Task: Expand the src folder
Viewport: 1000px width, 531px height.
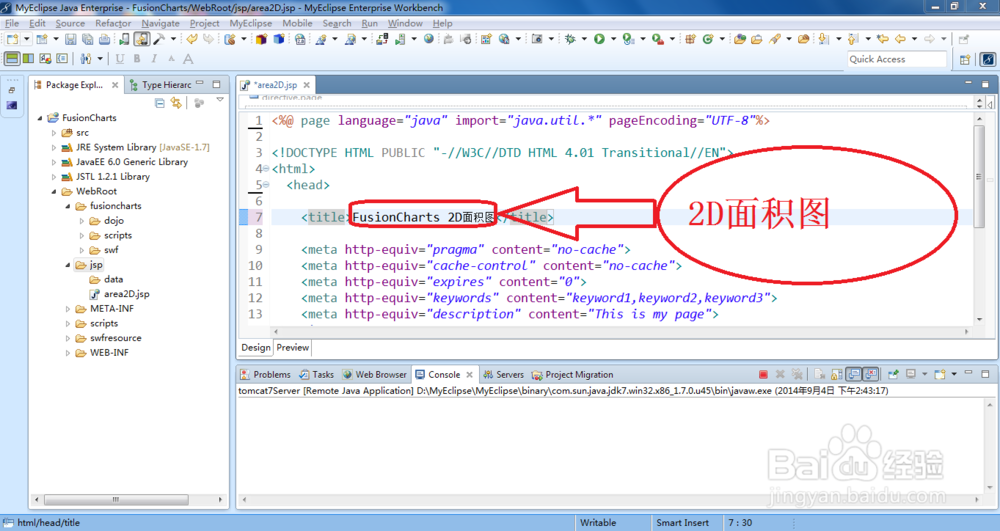Action: tap(54, 133)
